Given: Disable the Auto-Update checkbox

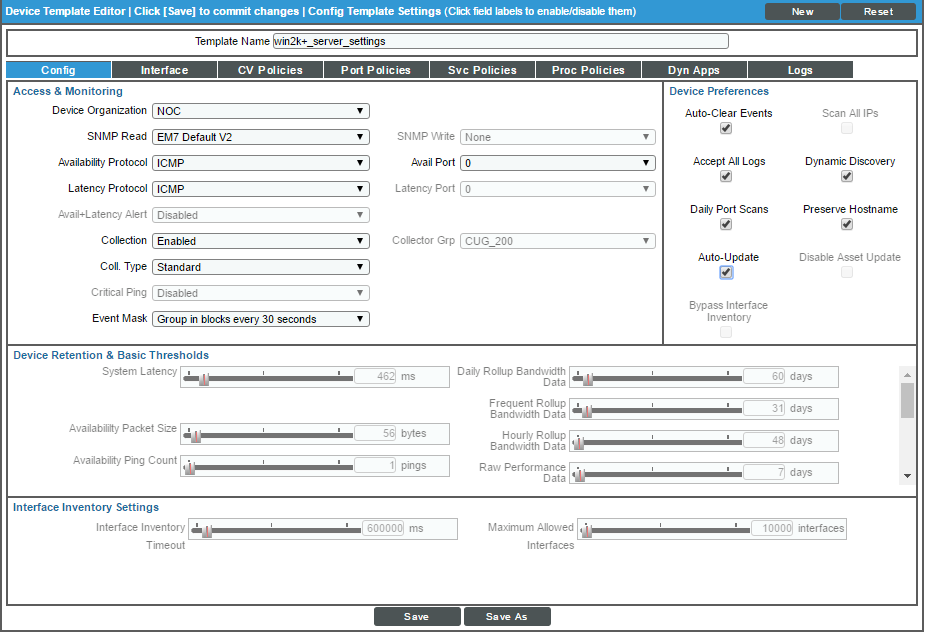Looking at the screenshot, I should (x=725, y=272).
